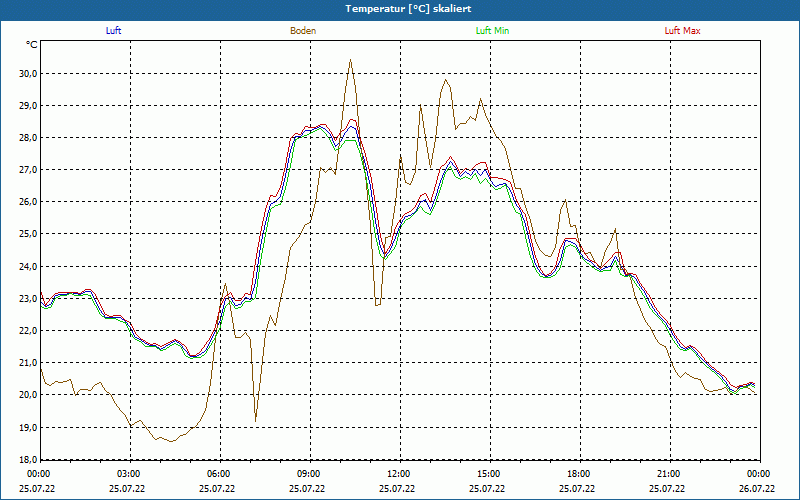Click the 03:00 time axis label
Screen dimensions: 800x500
(127, 474)
